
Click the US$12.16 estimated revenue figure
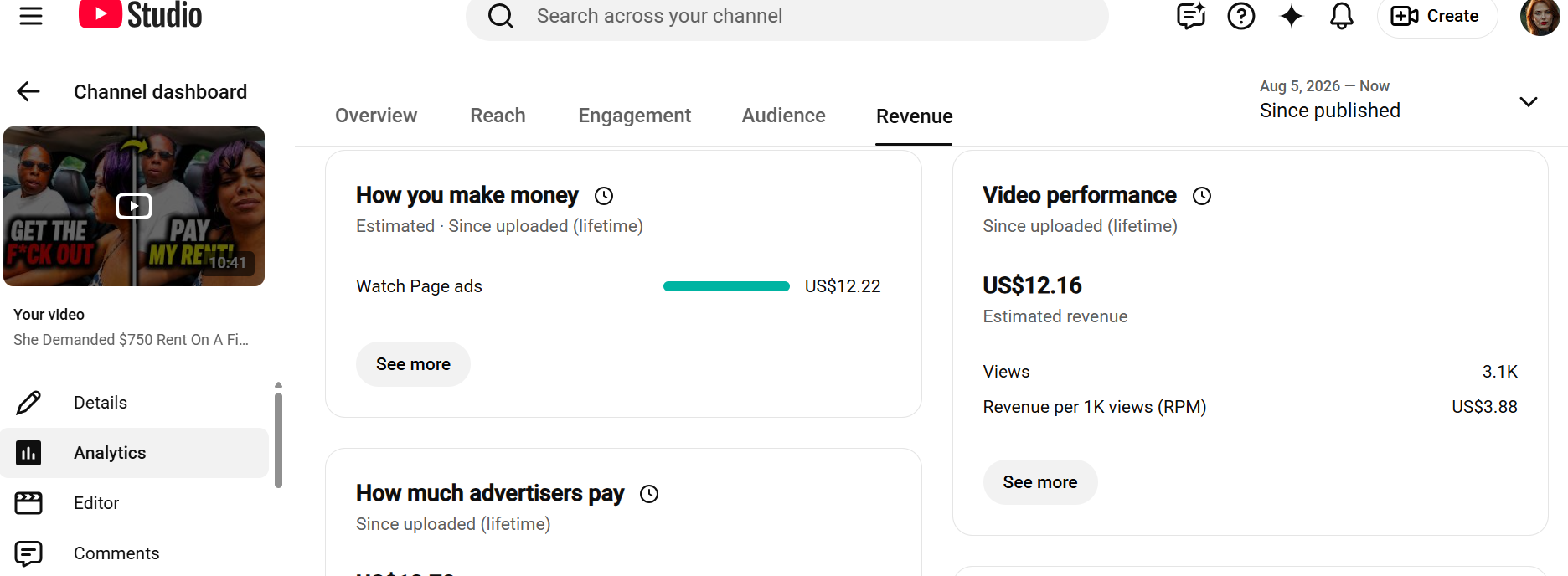tap(1032, 285)
